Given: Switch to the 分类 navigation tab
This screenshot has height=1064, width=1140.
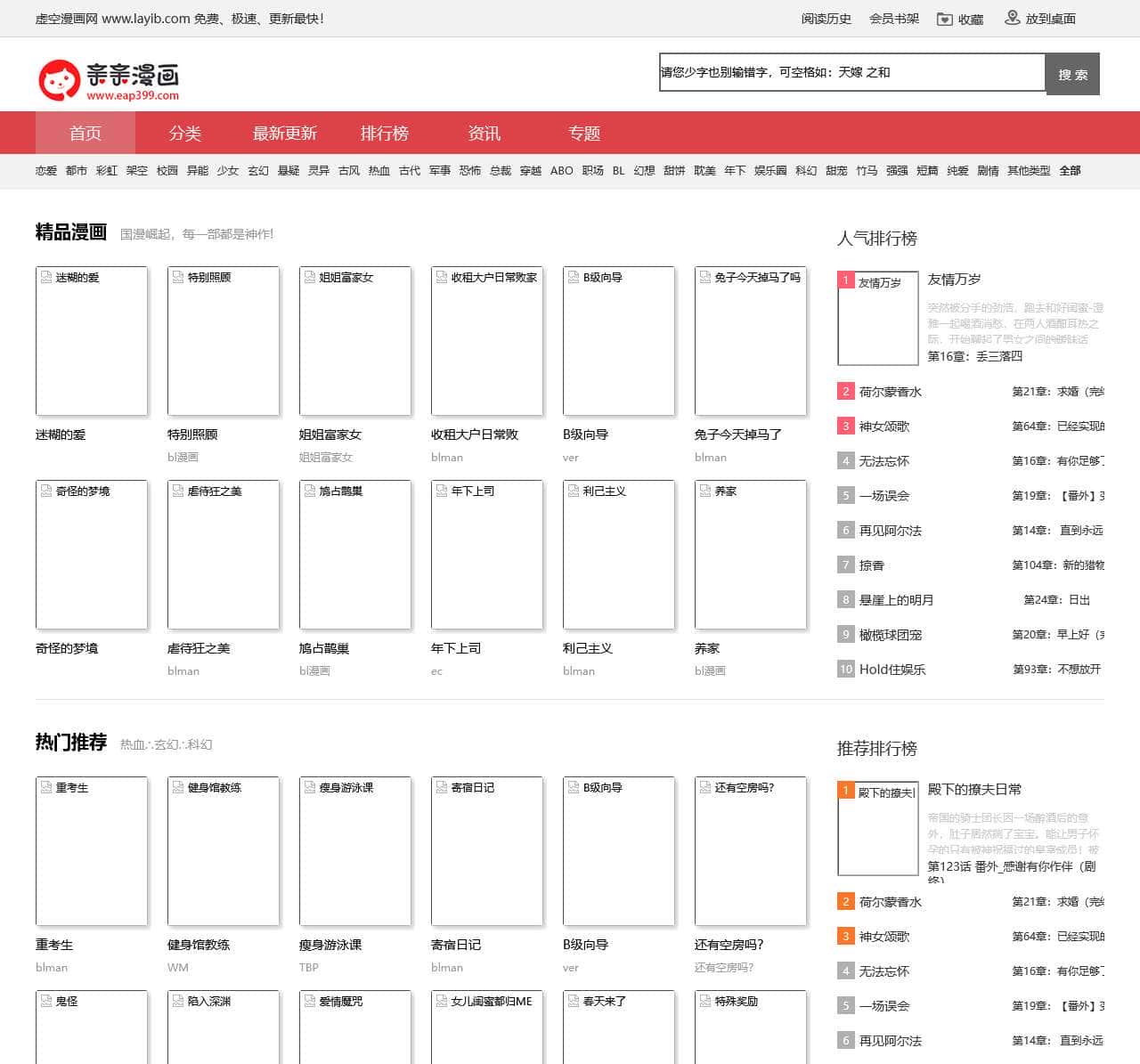Looking at the screenshot, I should pos(185,134).
